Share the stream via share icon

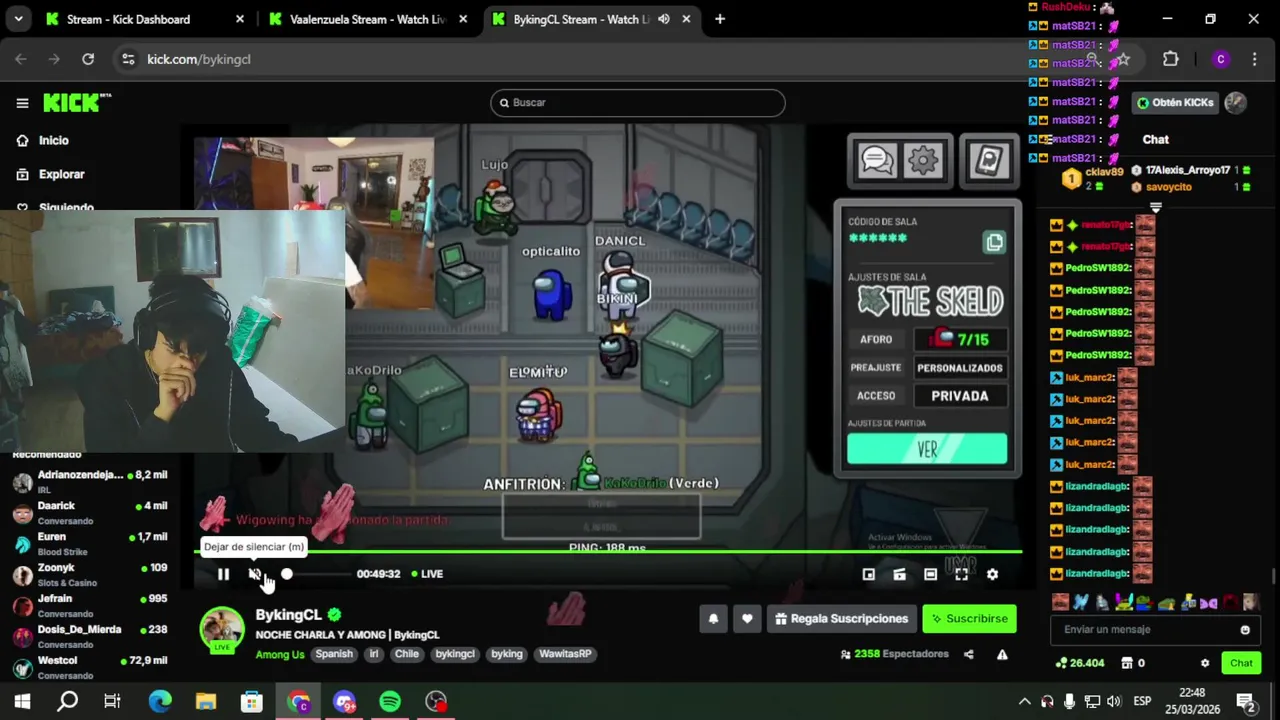pos(968,654)
